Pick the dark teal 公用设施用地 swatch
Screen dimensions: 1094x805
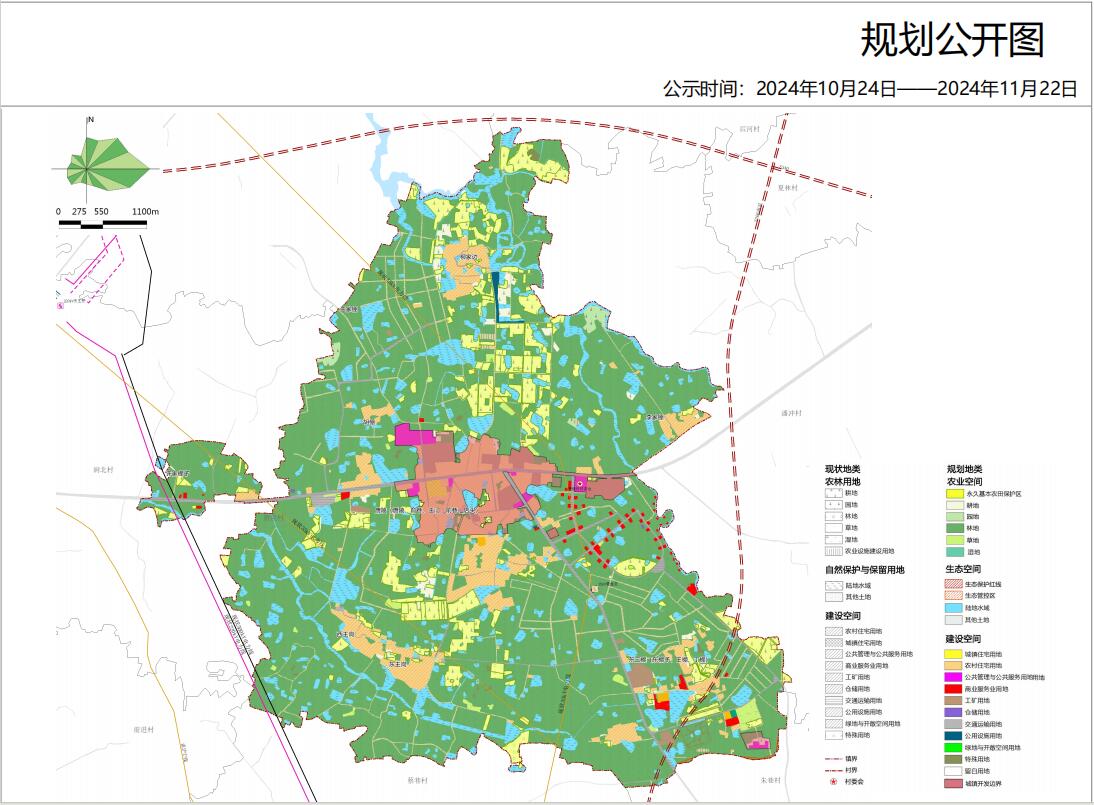tap(954, 736)
